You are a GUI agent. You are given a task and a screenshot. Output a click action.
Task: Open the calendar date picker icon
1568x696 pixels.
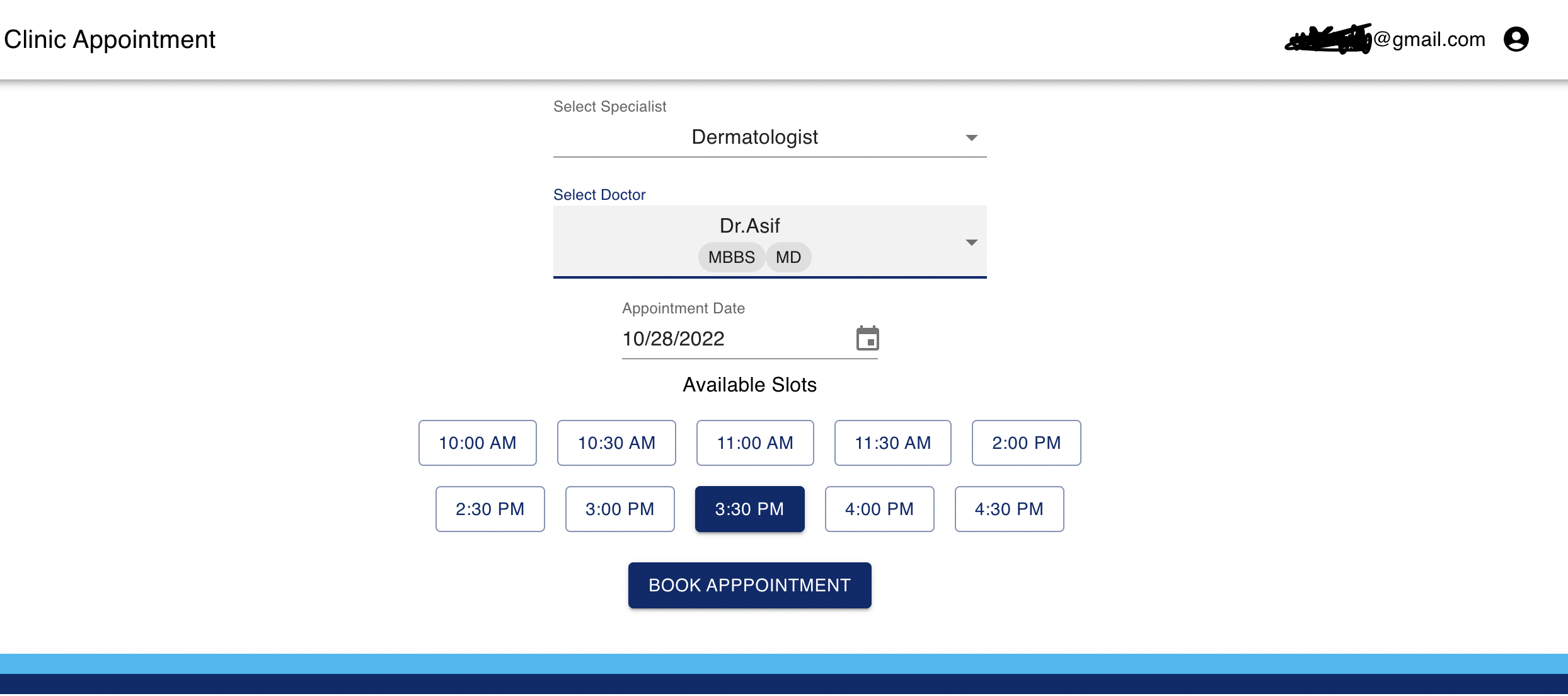click(x=867, y=339)
